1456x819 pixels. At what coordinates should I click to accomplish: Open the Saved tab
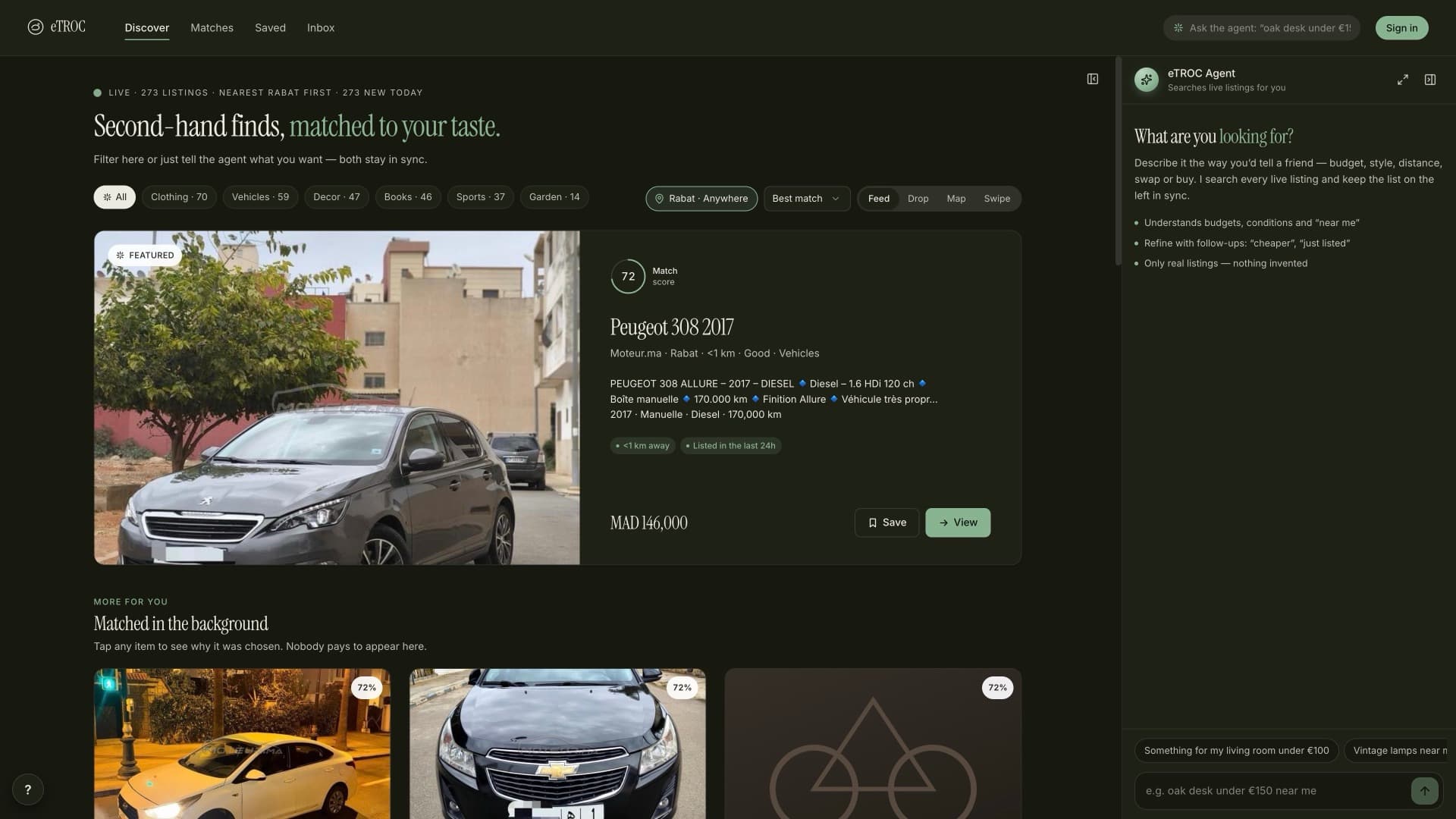[x=270, y=27]
